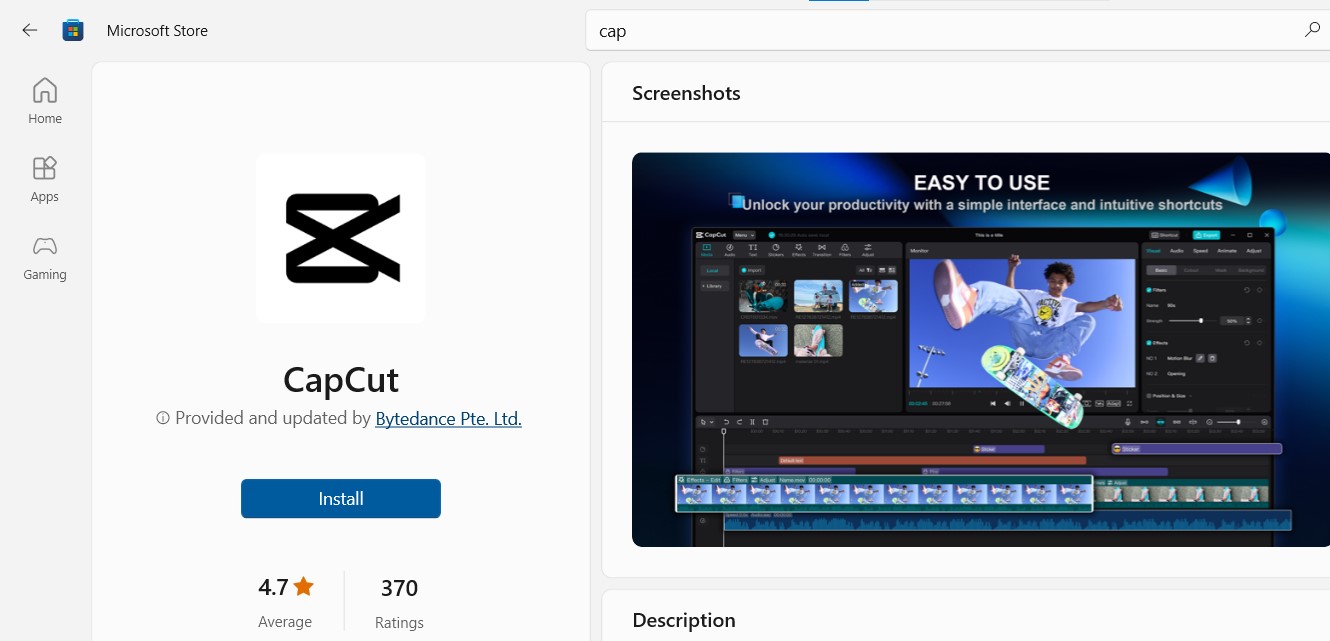Click the Description section heading
The height and width of the screenshot is (641, 1330).
pyautogui.click(x=684, y=620)
